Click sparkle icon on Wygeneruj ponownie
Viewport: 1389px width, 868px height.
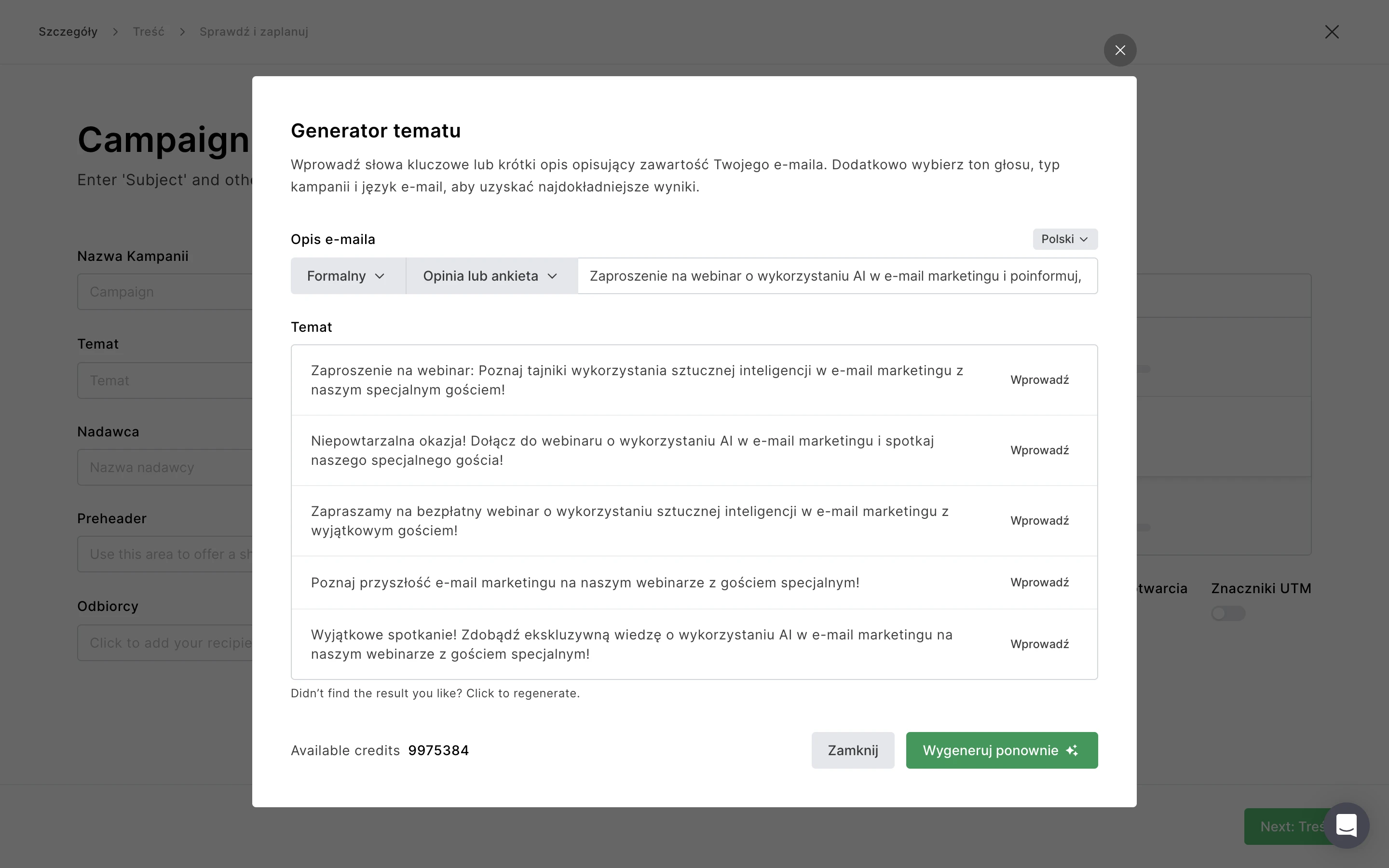(x=1072, y=751)
